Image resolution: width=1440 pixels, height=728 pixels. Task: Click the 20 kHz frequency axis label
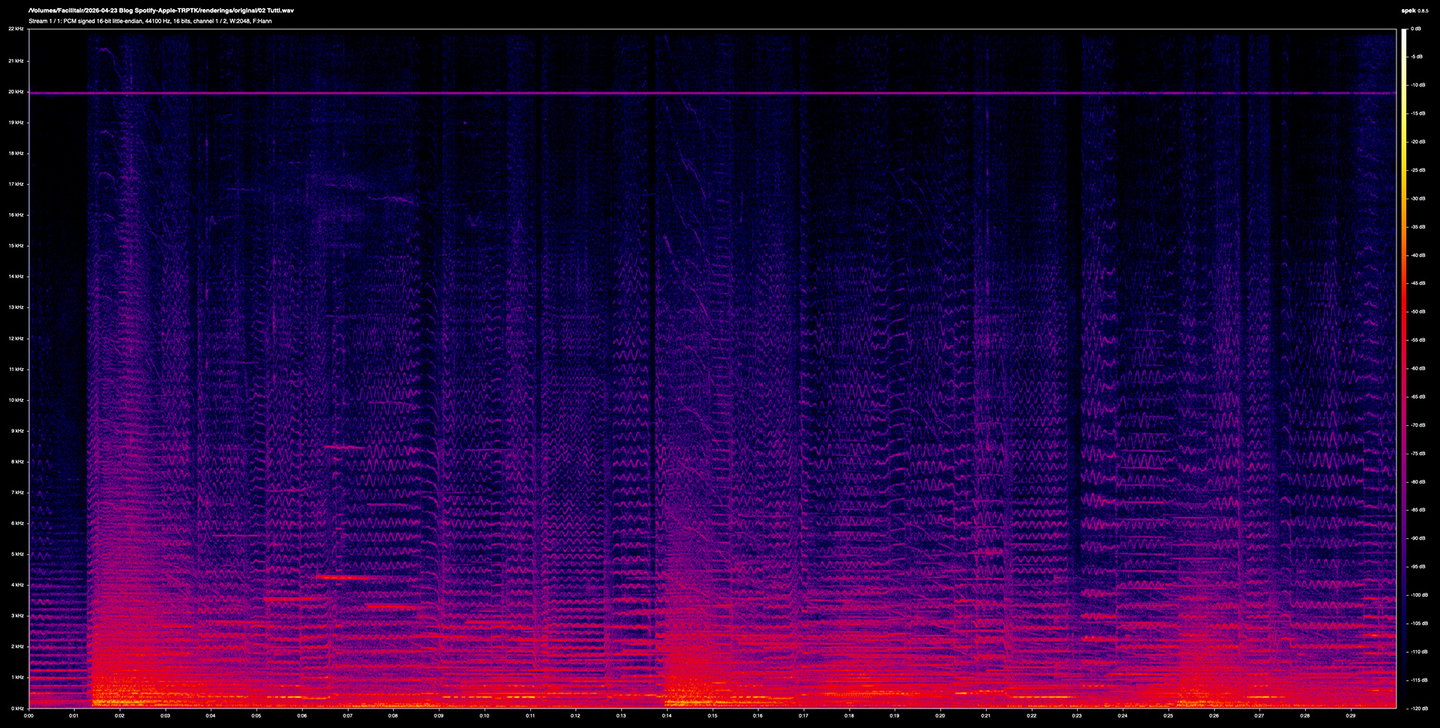(x=16, y=92)
